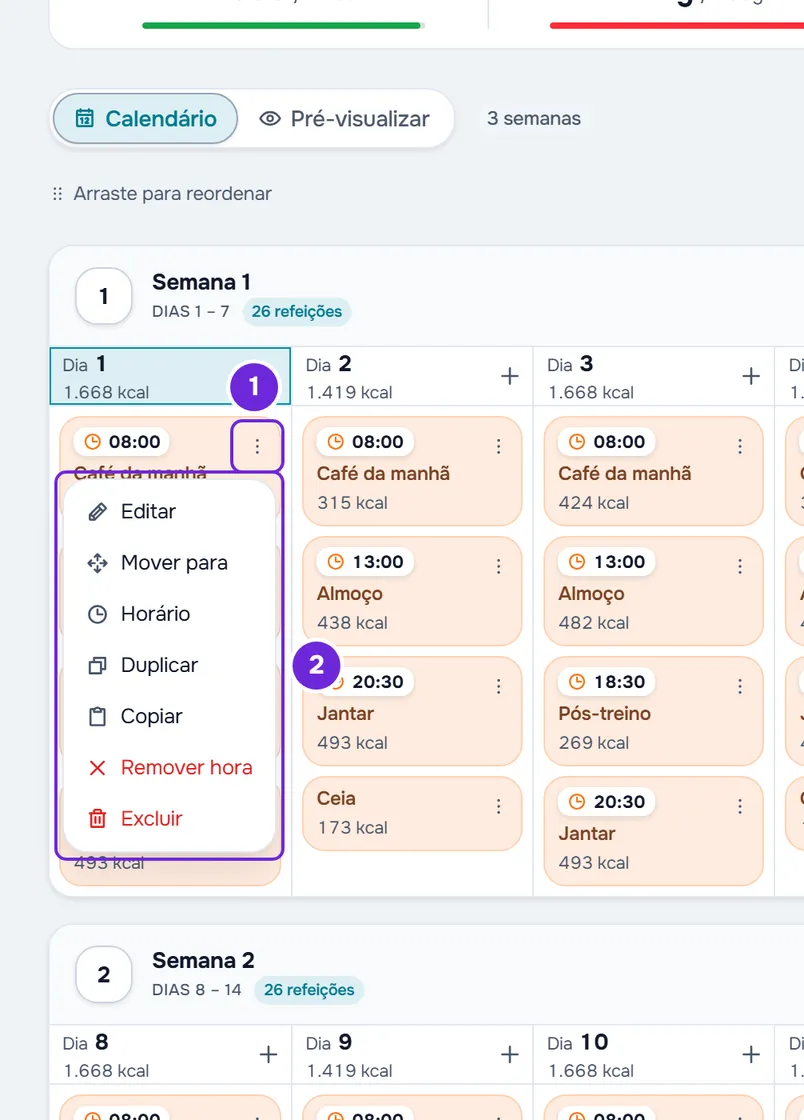Viewport: 804px width, 1120px height.
Task: Click the green progress bar at top
Action: 283,26
